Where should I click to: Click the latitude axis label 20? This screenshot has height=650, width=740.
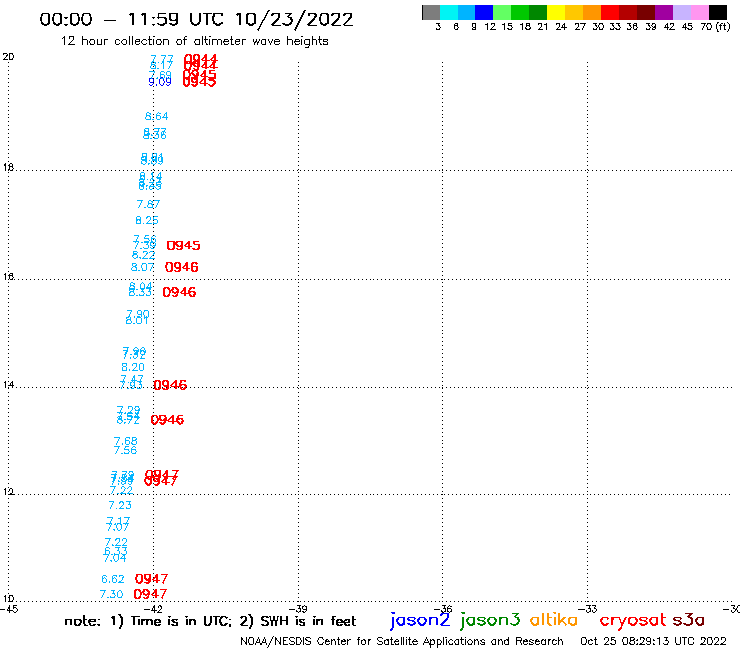click(8, 57)
